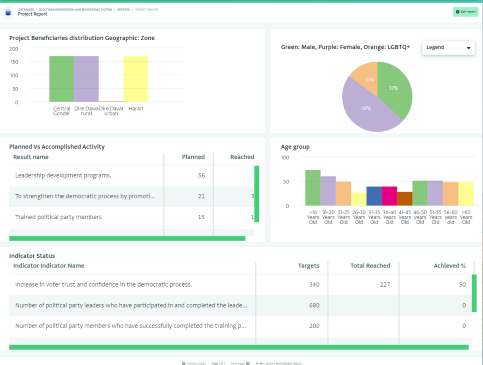483x365 pixels.
Task: Select the Trained political party members row
Action: 132,217
